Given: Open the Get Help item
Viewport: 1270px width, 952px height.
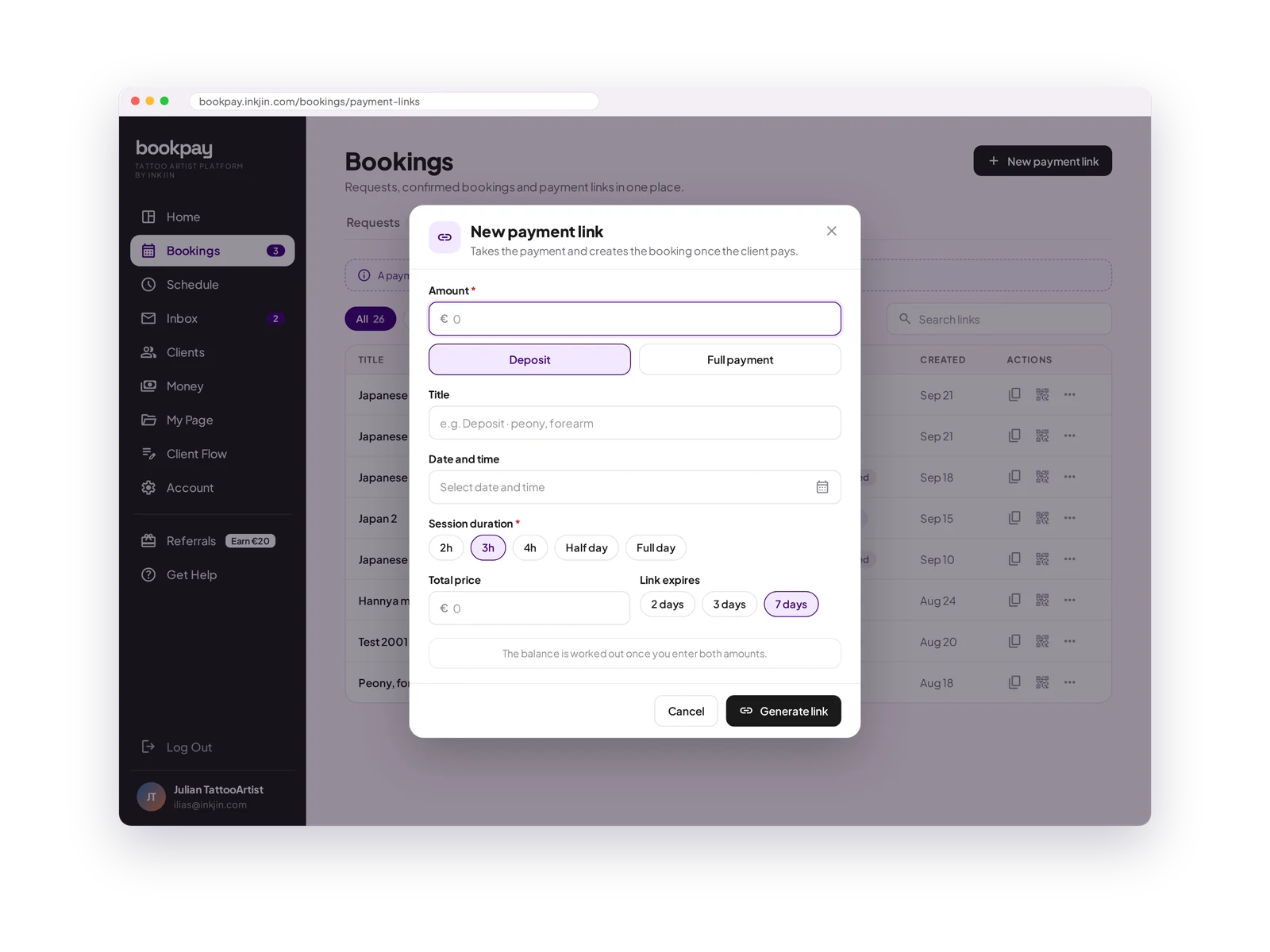Looking at the screenshot, I should pos(213,575).
